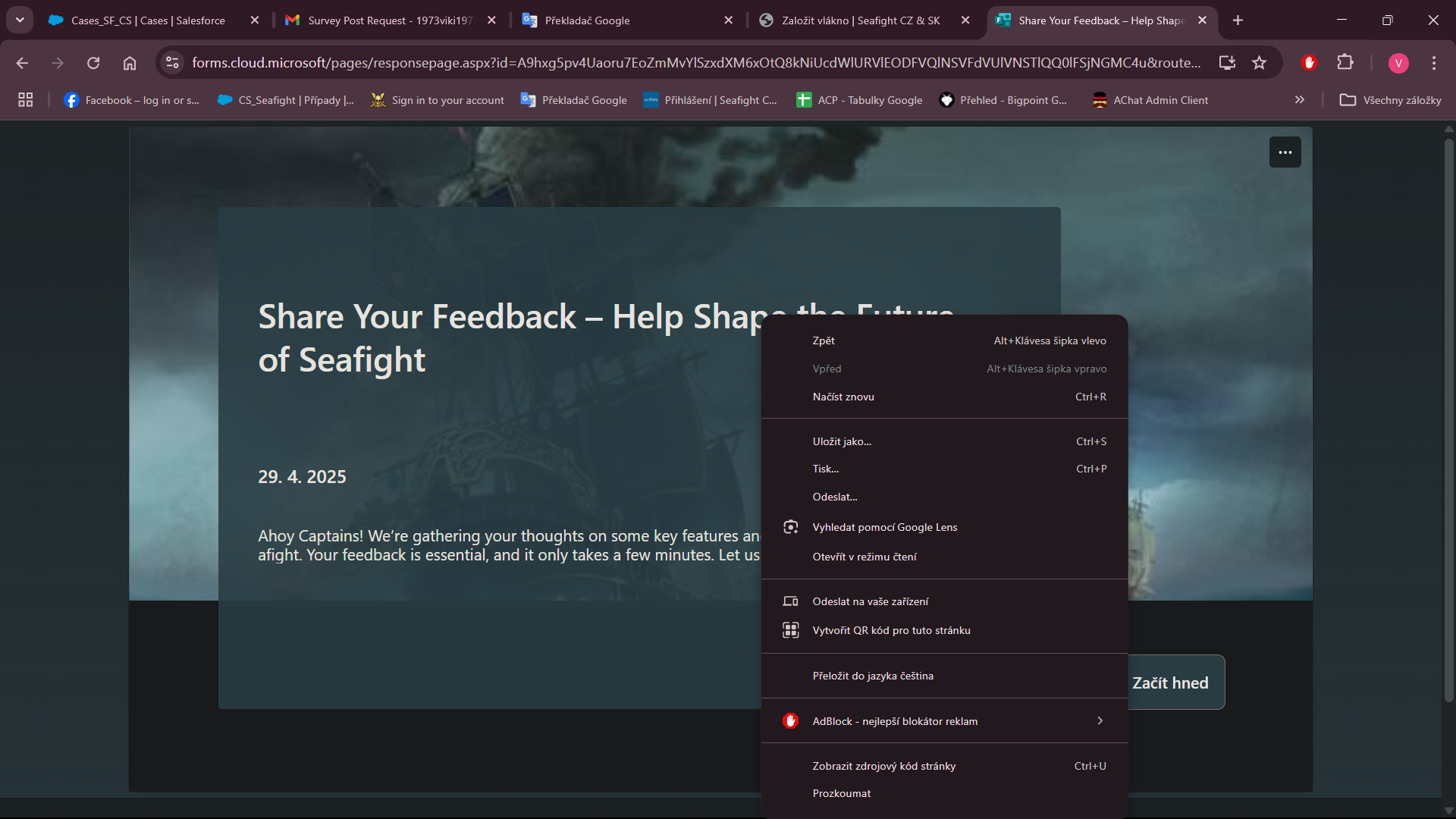The height and width of the screenshot is (819, 1456).
Task: Choose Prozkoumat from the context menu
Action: [x=944, y=793]
